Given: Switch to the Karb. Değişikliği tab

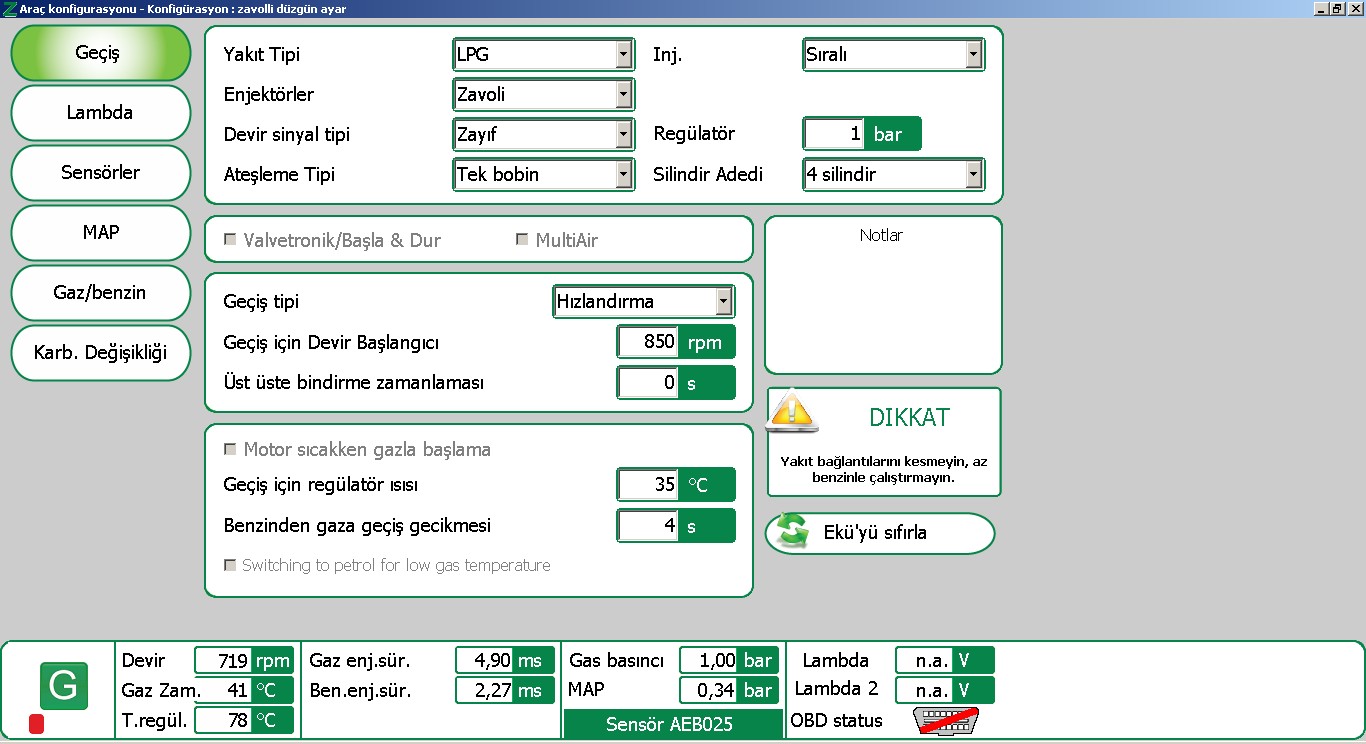Looking at the screenshot, I should (x=100, y=352).
